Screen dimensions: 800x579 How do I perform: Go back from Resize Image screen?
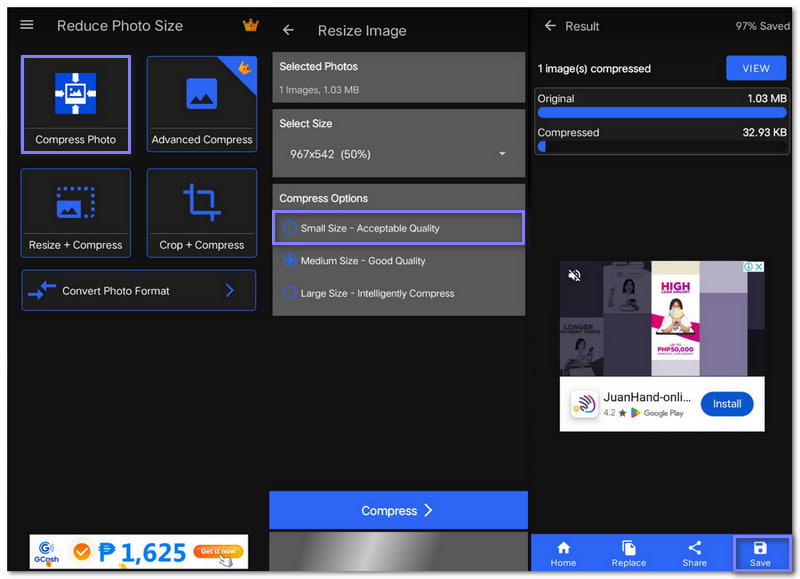288,30
